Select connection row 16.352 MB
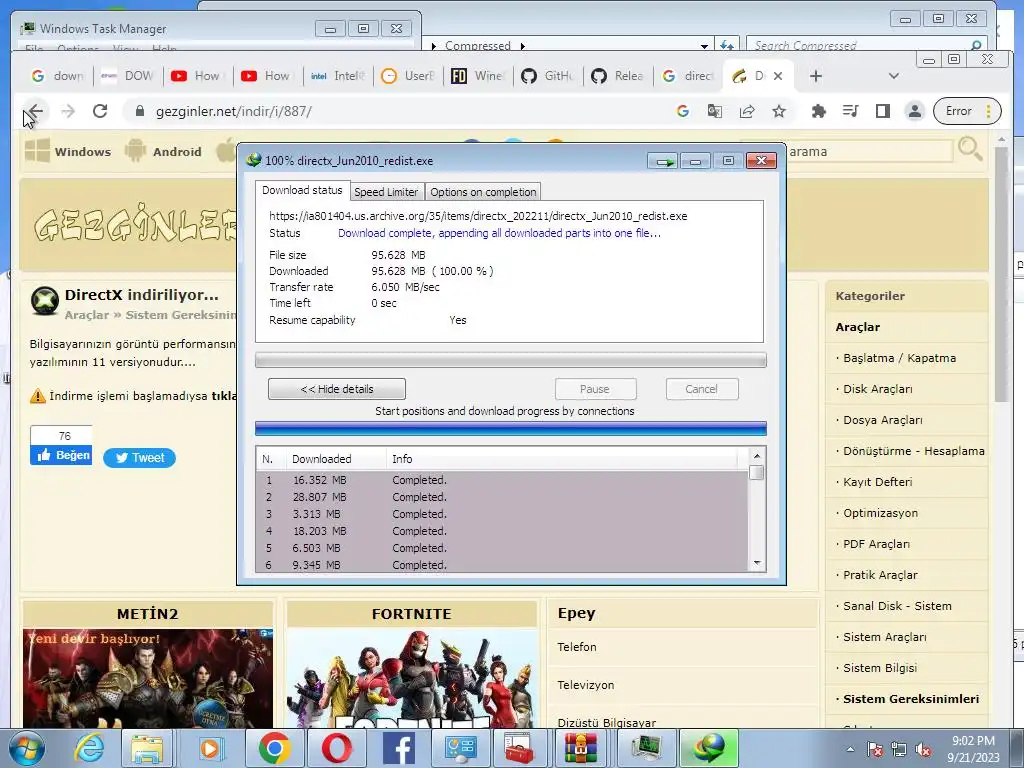Image resolution: width=1024 pixels, height=768 pixels. 502,480
